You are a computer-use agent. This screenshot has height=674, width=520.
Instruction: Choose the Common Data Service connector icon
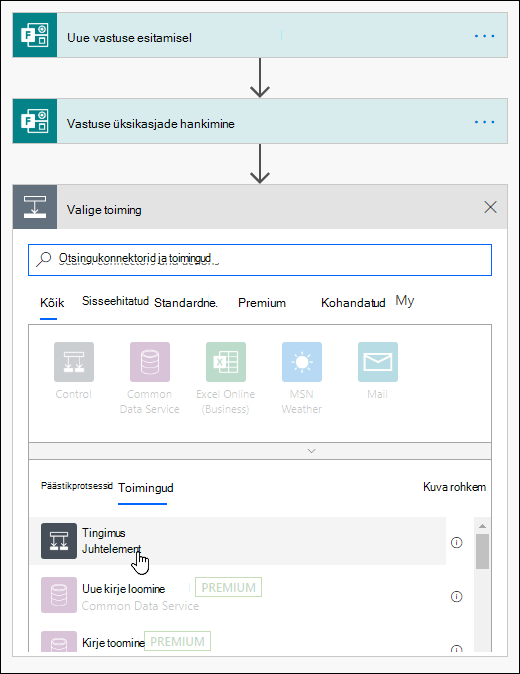tap(150, 362)
